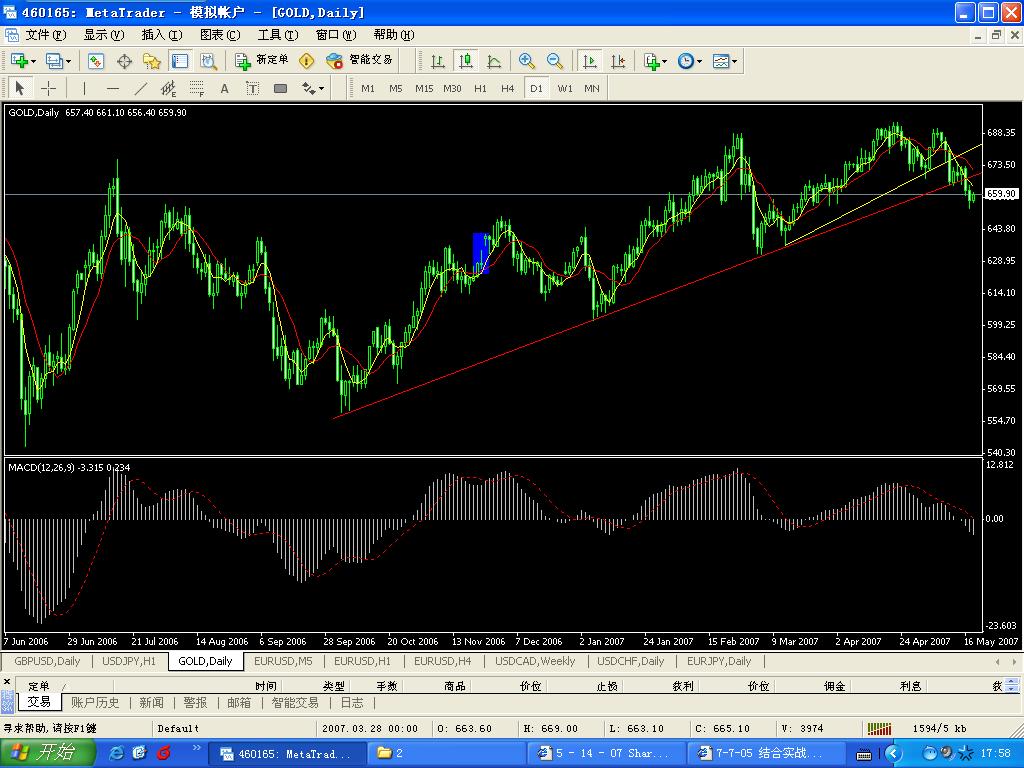Image resolution: width=1024 pixels, height=768 pixels.
Task: Expand the new chart dropdown arrow
Action: click(x=33, y=61)
